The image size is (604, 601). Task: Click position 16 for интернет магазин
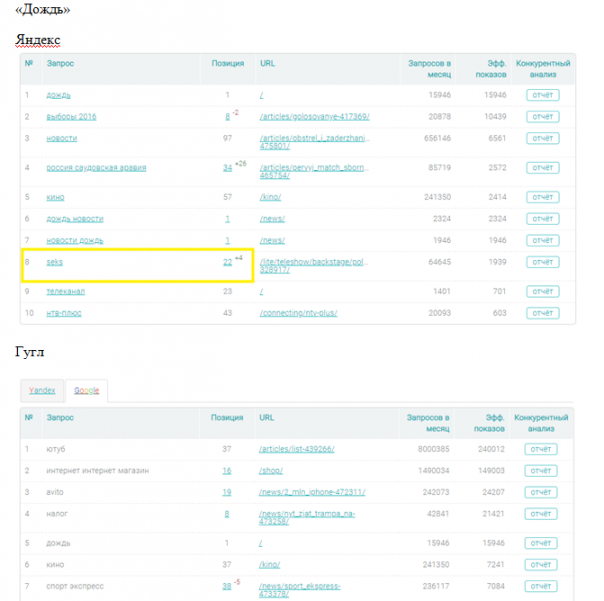click(227, 470)
